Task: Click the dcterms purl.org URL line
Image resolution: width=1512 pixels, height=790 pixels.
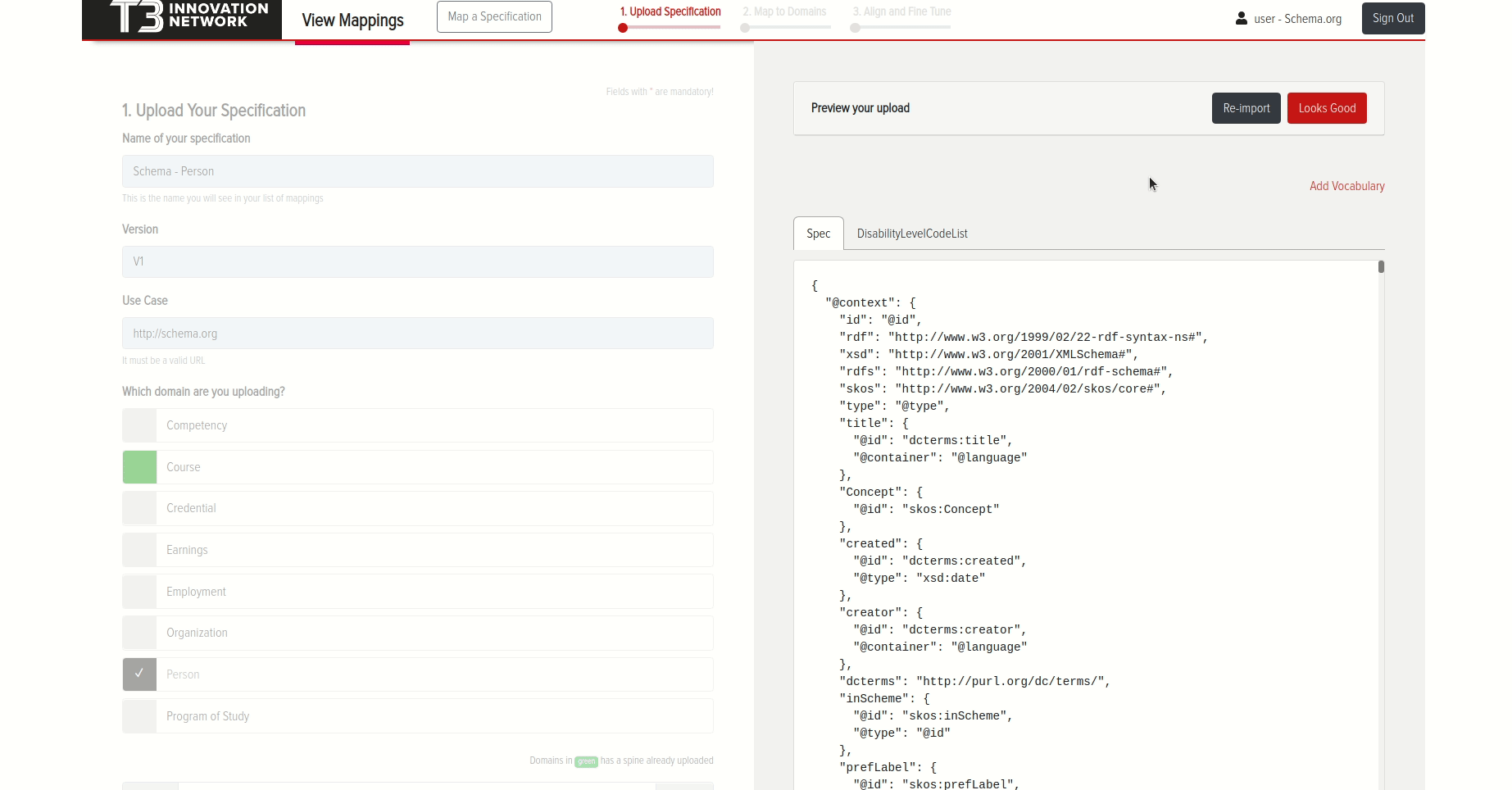Action: pos(975,681)
